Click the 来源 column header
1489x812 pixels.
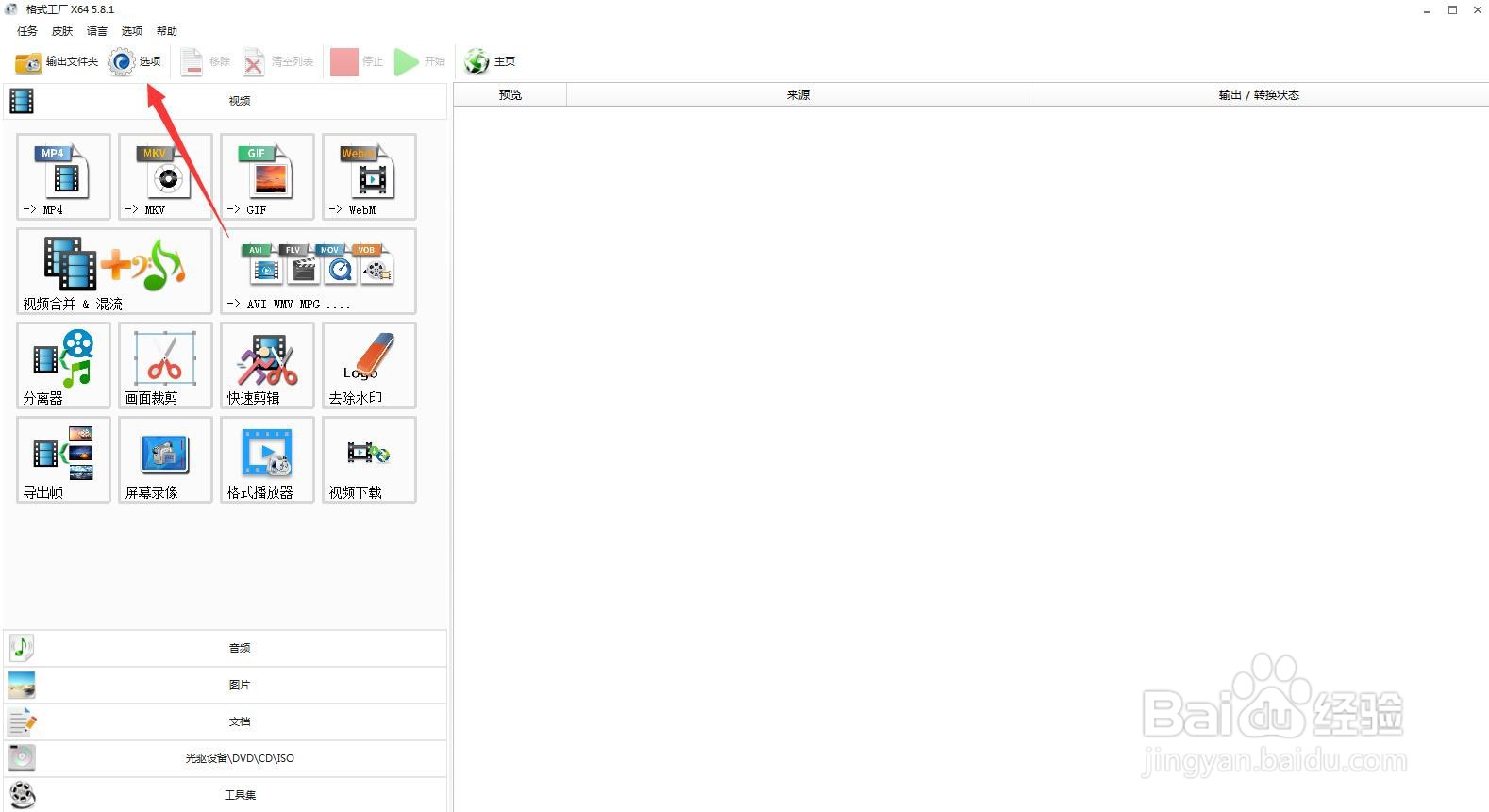click(x=798, y=95)
